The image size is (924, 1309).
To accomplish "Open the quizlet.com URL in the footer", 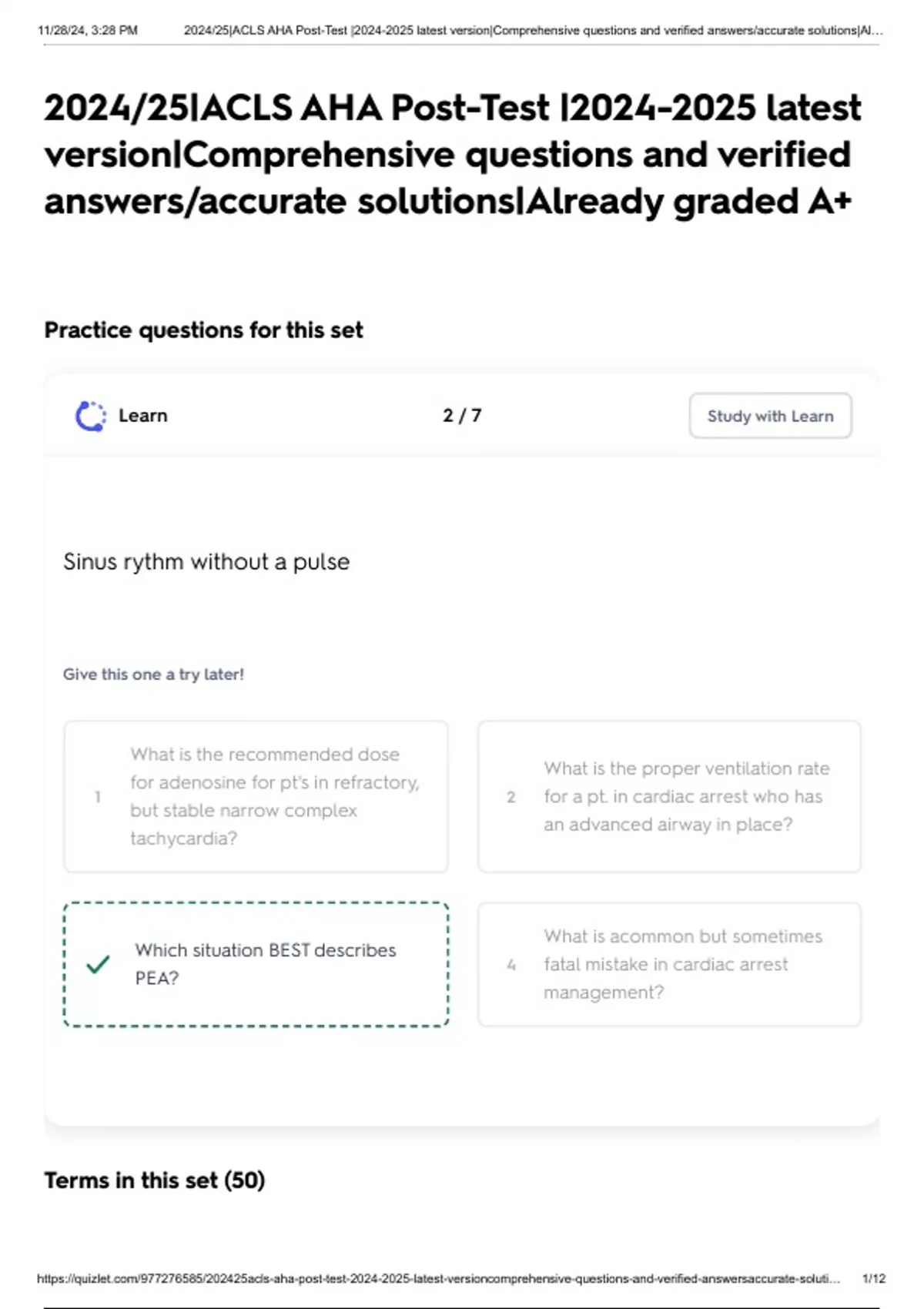I will point(438,1278).
